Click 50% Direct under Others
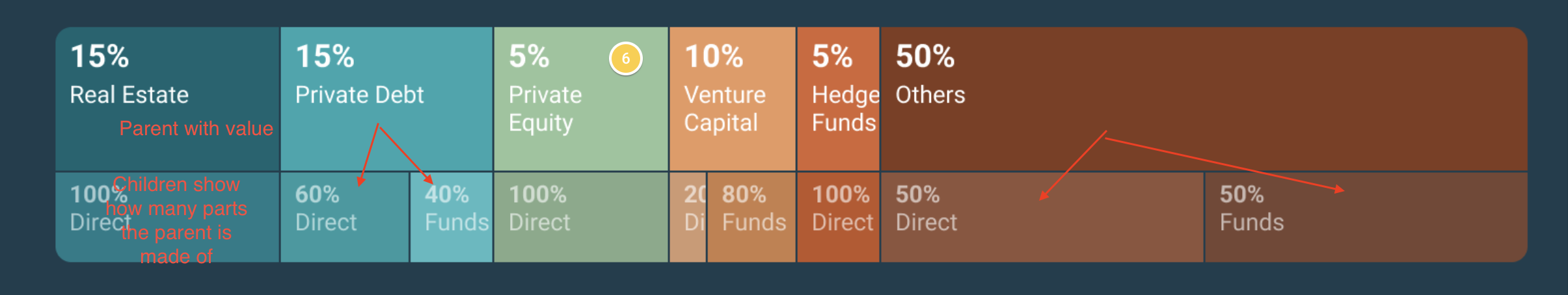The height and width of the screenshot is (295, 1568). (x=1042, y=217)
